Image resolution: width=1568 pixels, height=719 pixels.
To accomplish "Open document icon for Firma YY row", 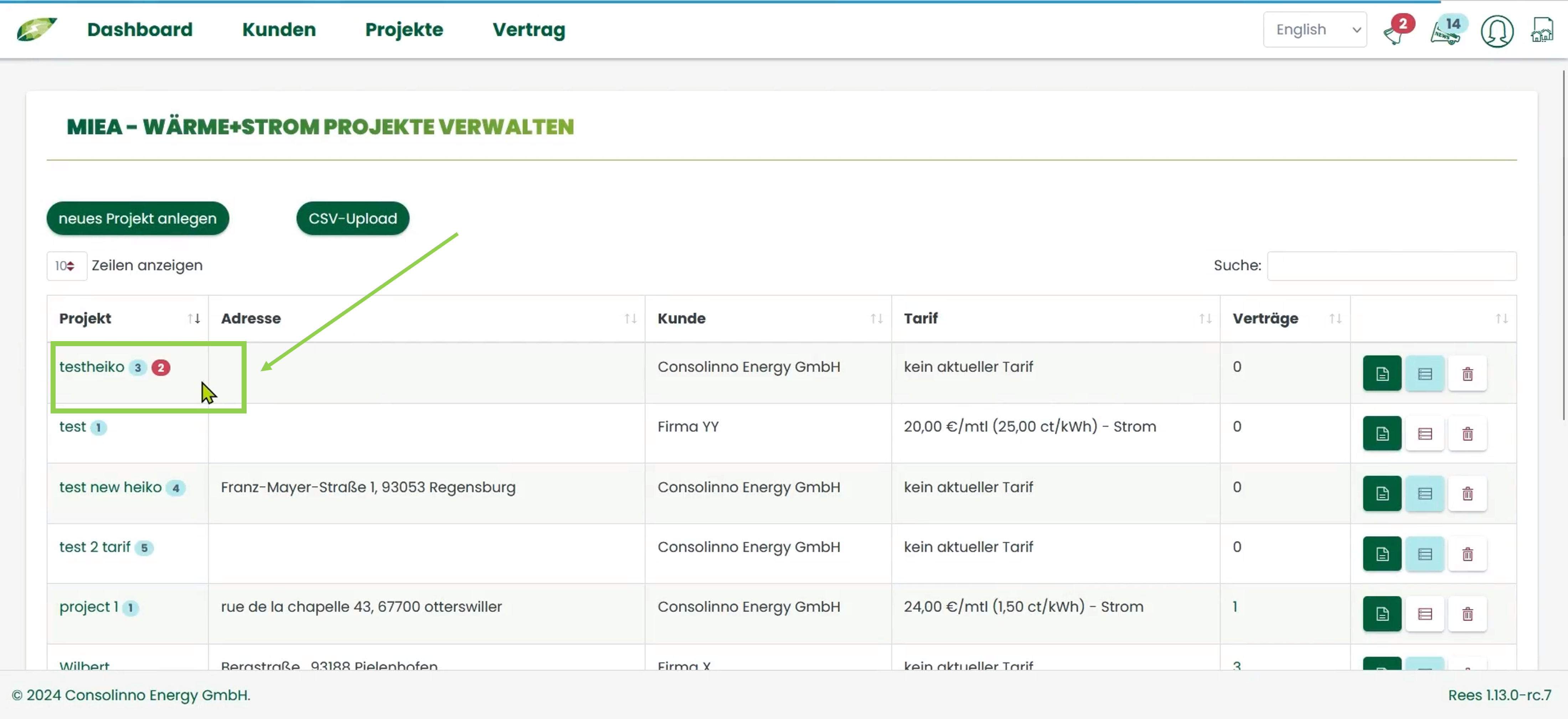I will click(1382, 433).
